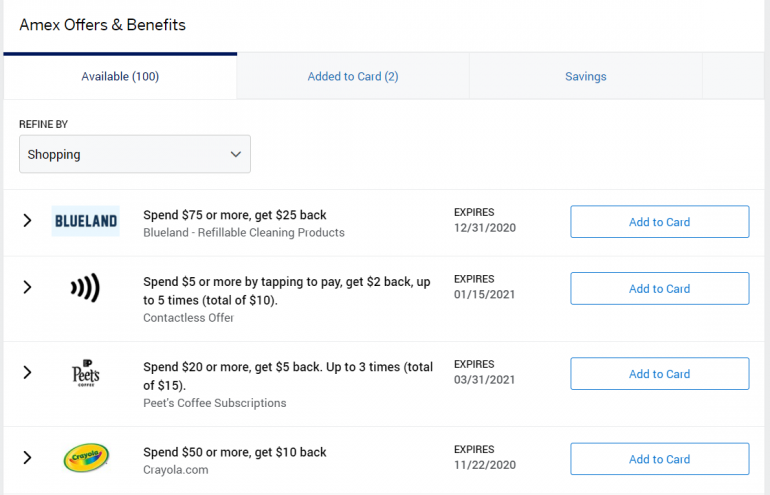Open the Refine By Shopping dropdown

pos(135,154)
